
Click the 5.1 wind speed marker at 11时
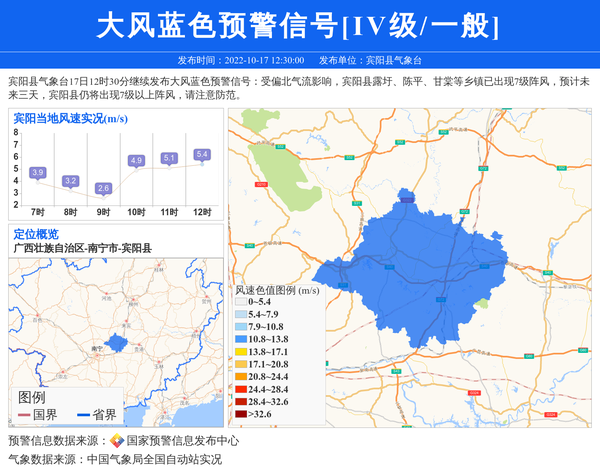click(169, 158)
